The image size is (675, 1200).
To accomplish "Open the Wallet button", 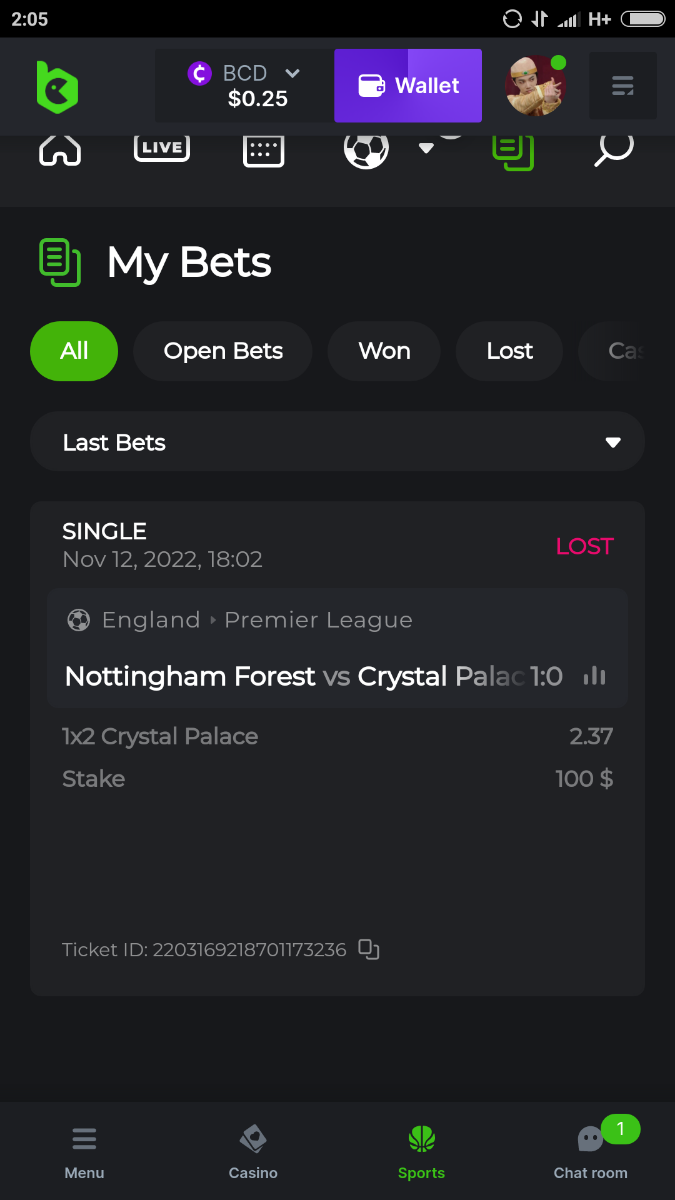I will (408, 86).
